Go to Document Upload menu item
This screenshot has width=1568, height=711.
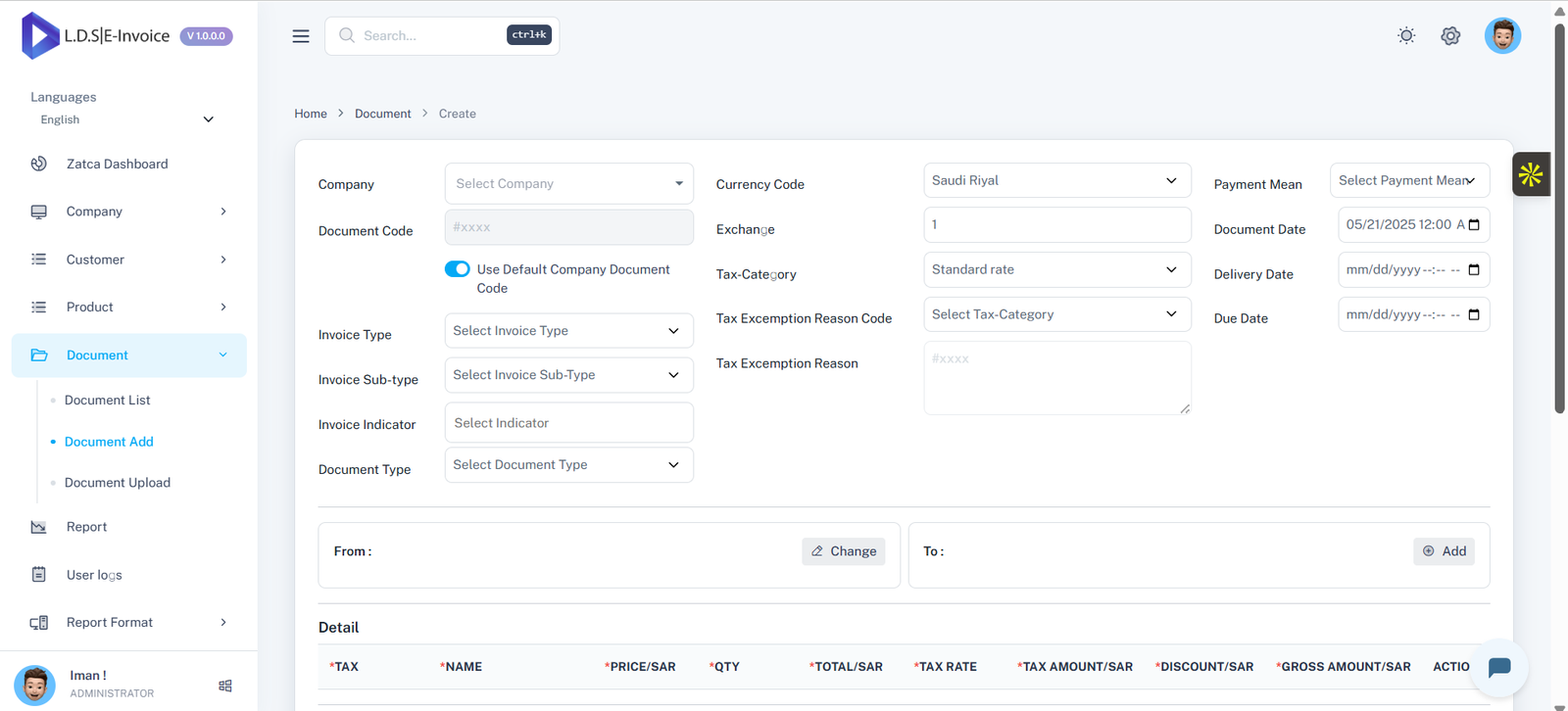click(x=118, y=483)
